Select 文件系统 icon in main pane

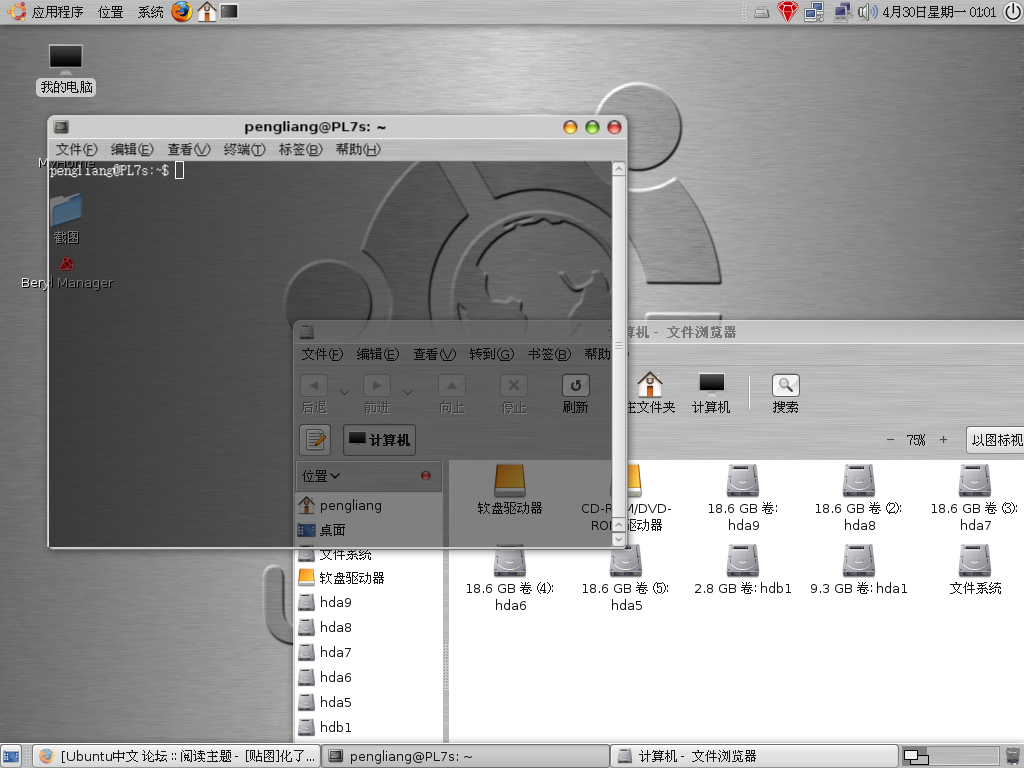(x=975, y=570)
